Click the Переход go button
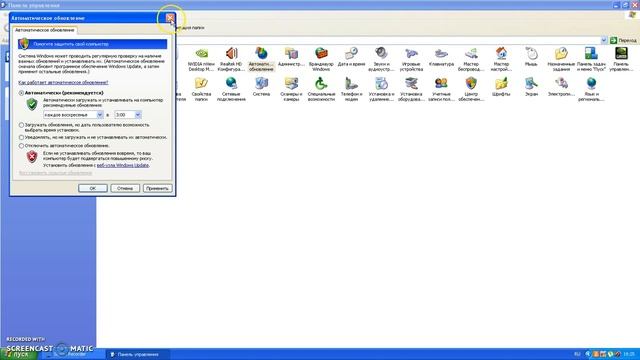The width and height of the screenshot is (640, 360). click(x=623, y=40)
